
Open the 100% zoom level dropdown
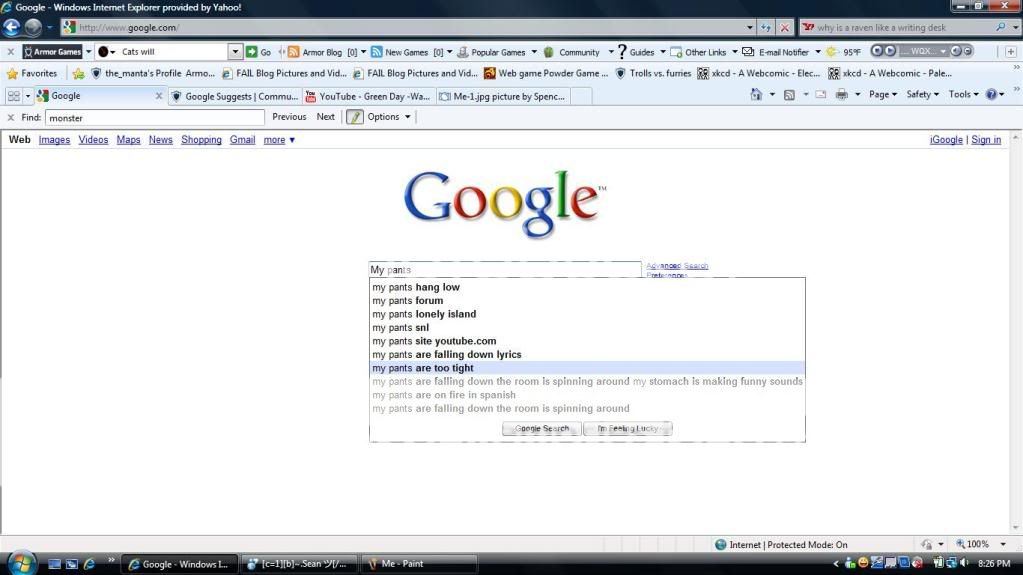coord(1003,544)
